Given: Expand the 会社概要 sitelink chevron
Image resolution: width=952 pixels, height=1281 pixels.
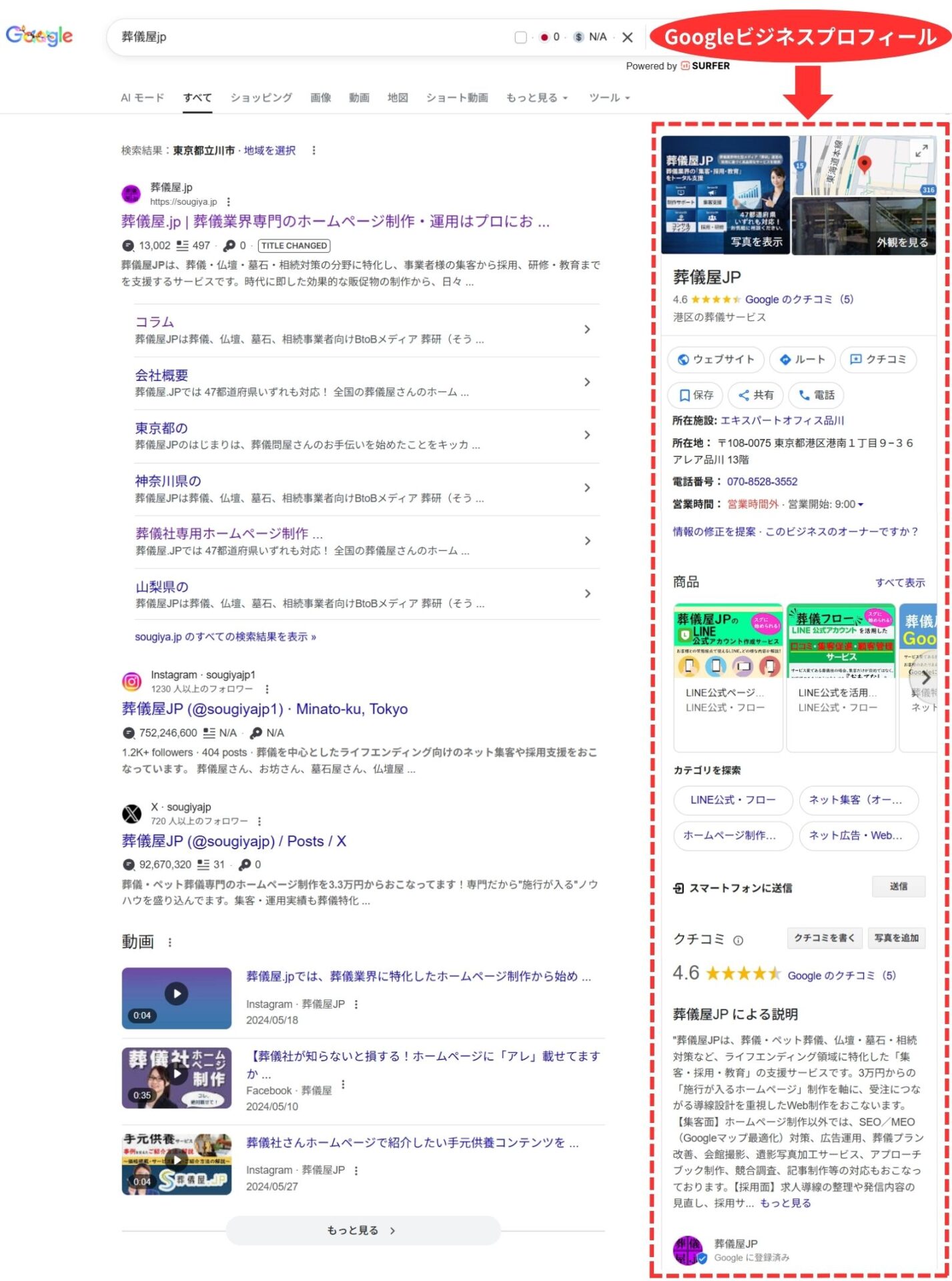Looking at the screenshot, I should tap(586, 382).
